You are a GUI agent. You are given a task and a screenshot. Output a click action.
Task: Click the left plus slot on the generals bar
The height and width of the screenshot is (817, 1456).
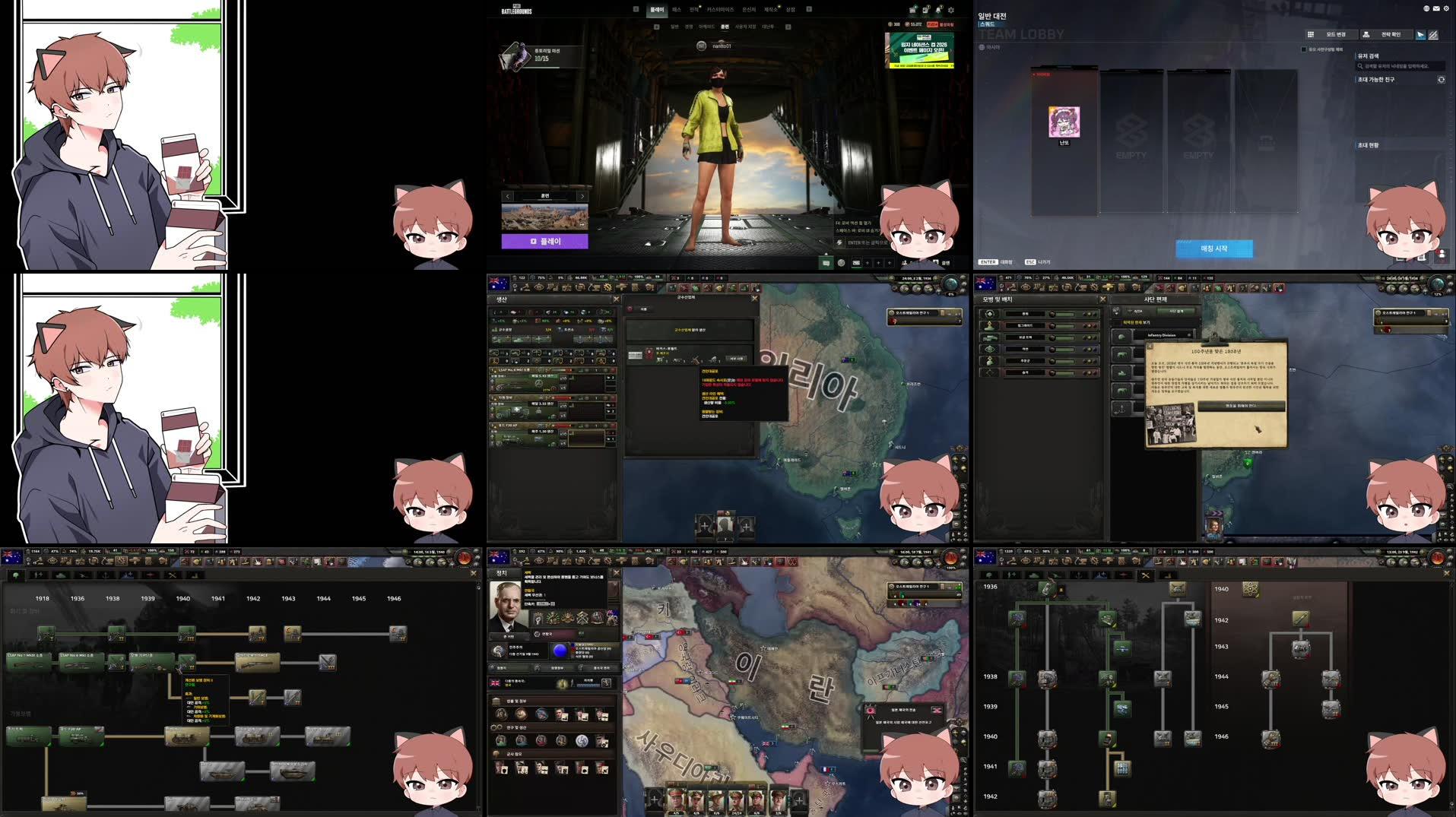point(655,800)
